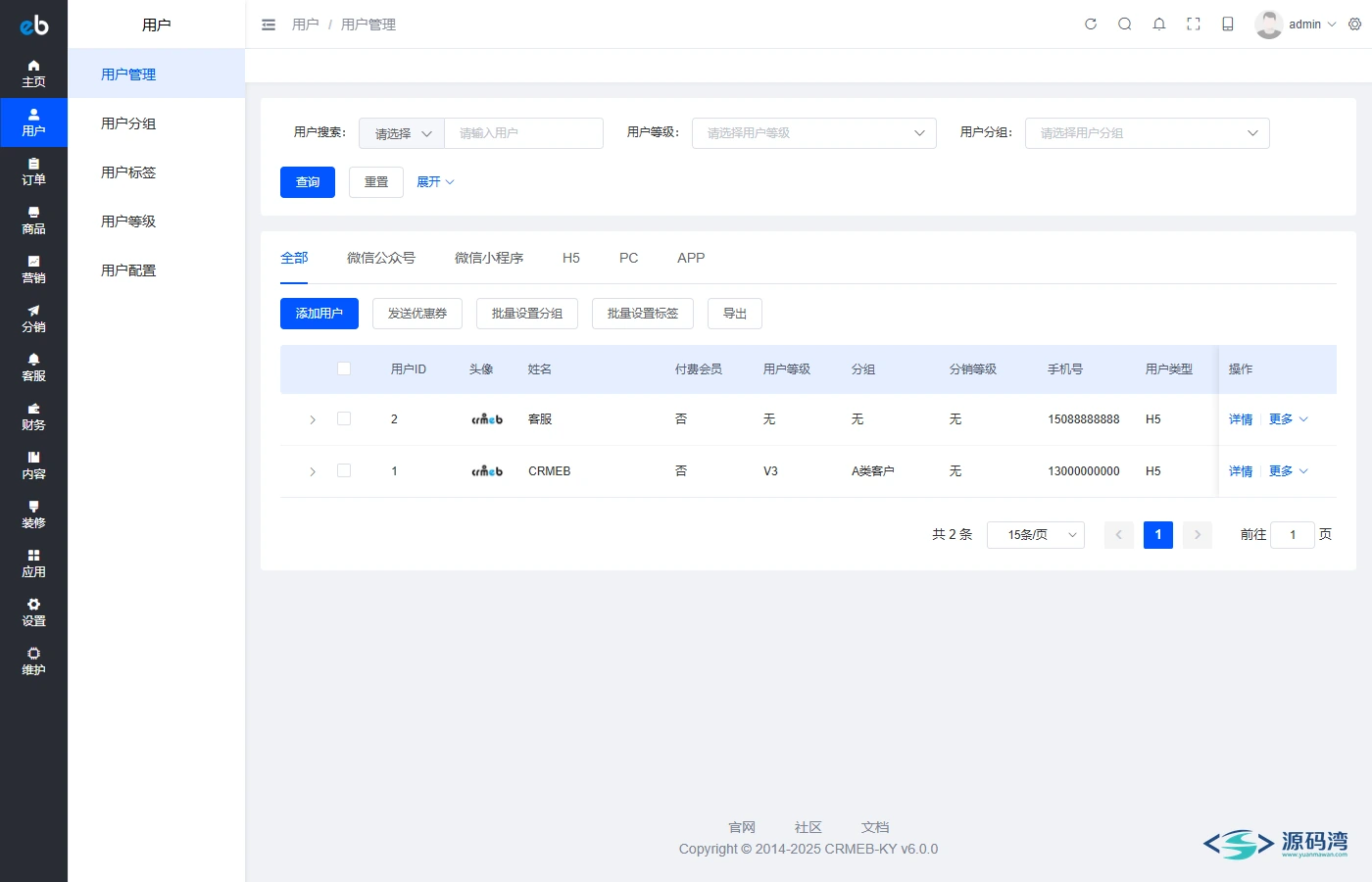Click the search magnifier icon in header
Screen dimensions: 1372x882
pos(1125,24)
